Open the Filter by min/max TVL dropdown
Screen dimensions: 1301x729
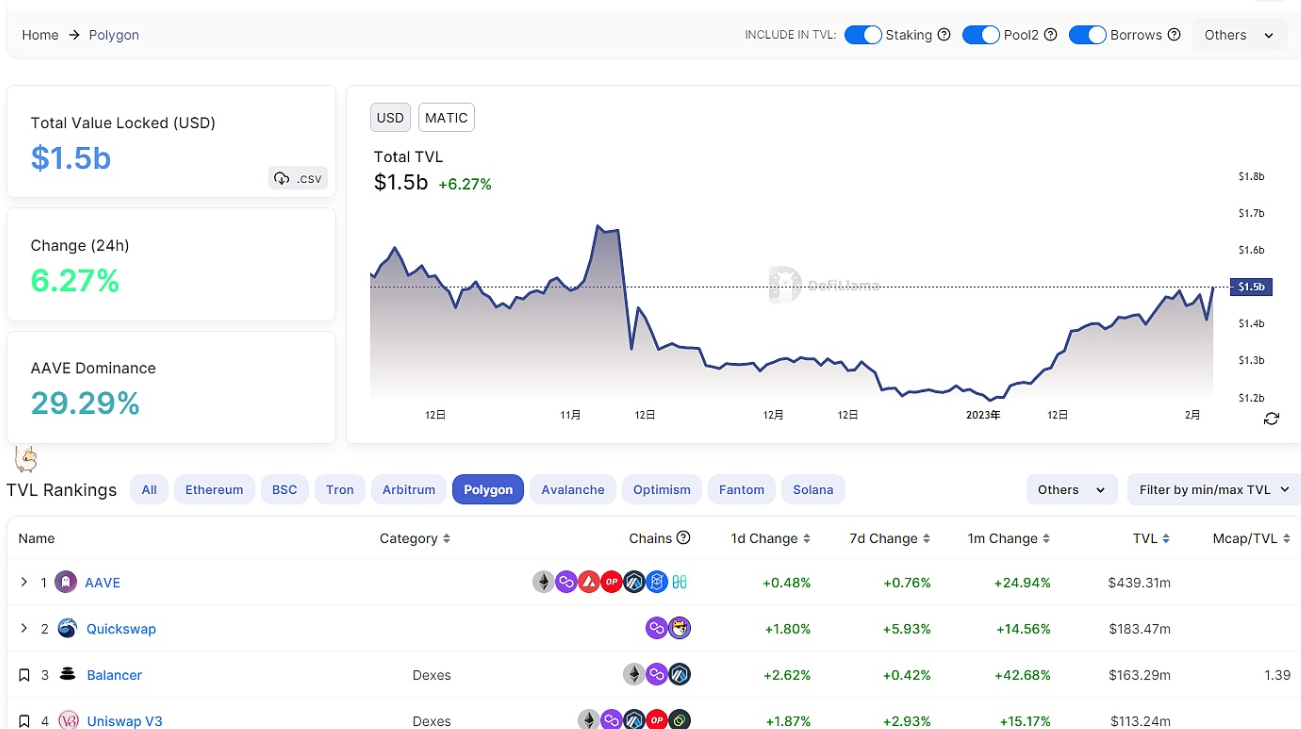pos(1213,490)
